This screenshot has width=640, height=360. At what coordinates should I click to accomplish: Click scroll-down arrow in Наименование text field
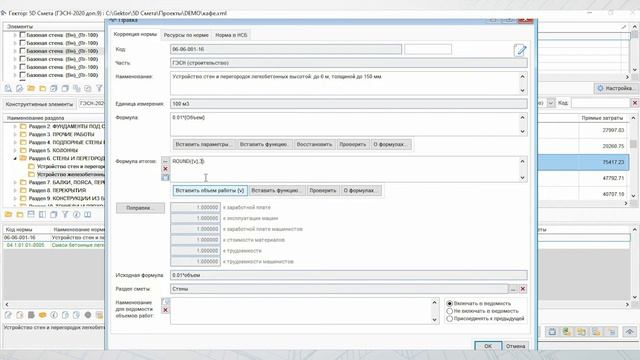[522, 90]
